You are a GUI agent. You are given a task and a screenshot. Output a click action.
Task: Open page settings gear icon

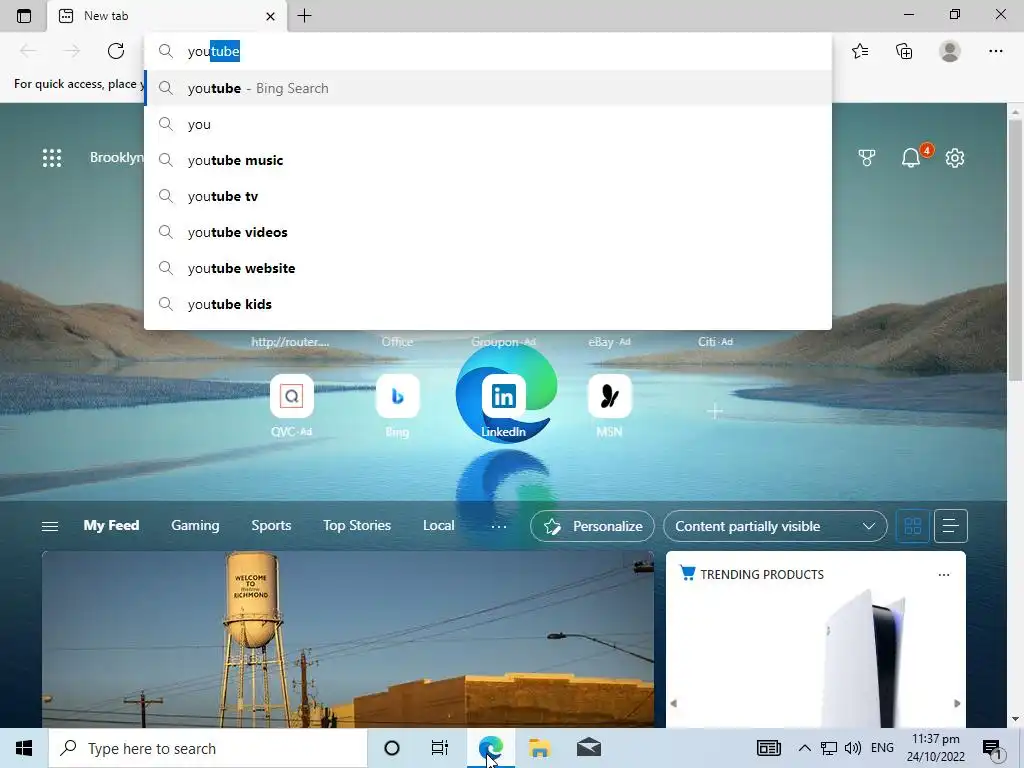[955, 158]
